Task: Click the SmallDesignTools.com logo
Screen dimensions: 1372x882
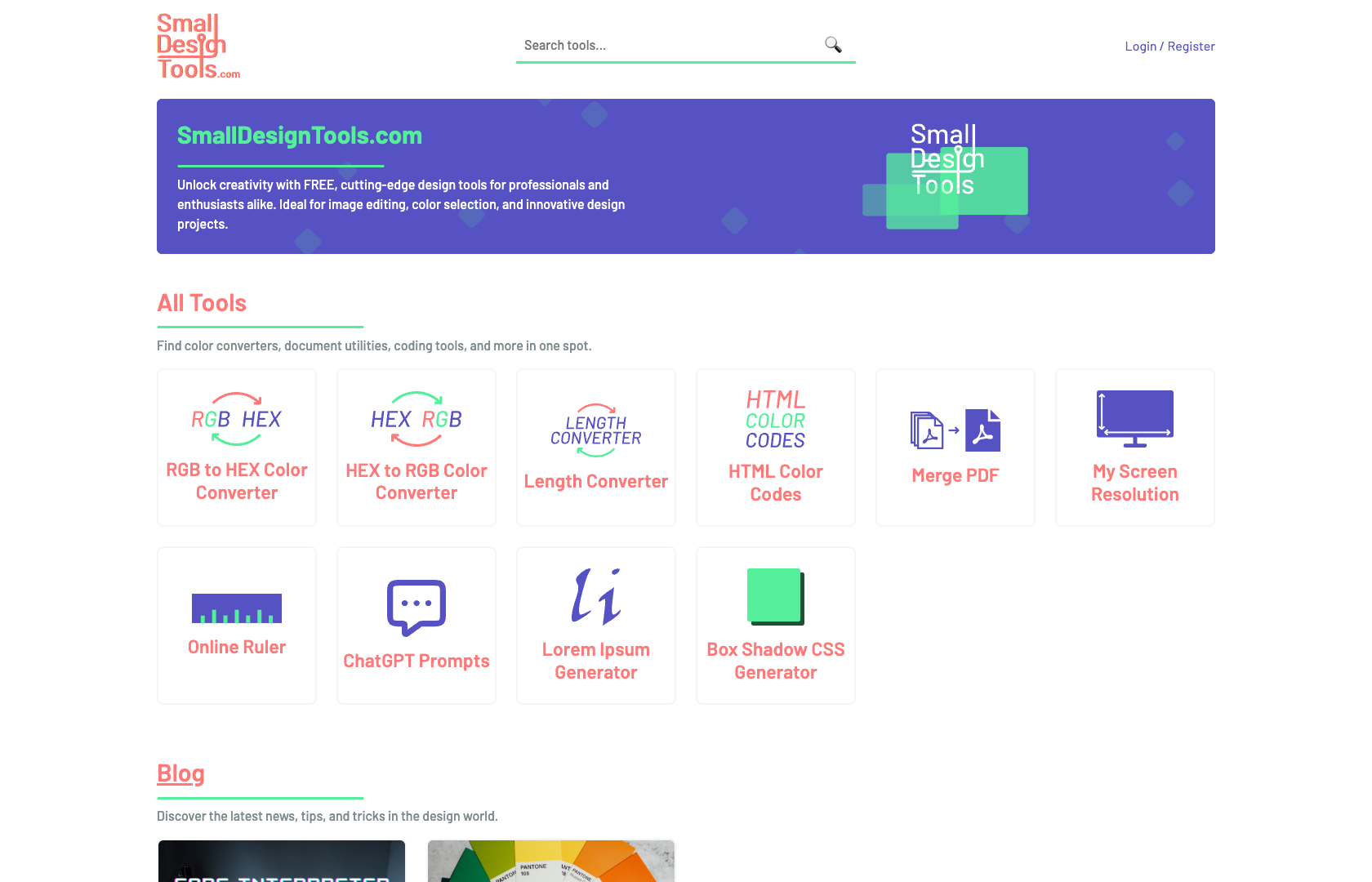Action: point(198,45)
